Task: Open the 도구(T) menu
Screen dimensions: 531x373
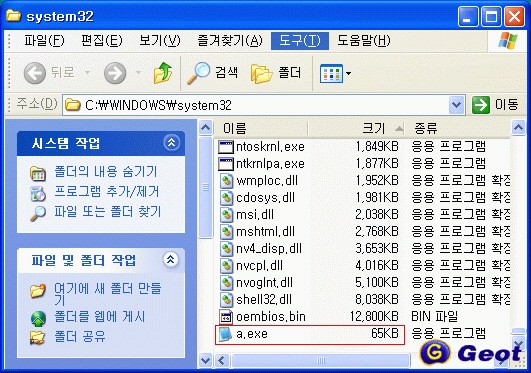Action: (300, 41)
